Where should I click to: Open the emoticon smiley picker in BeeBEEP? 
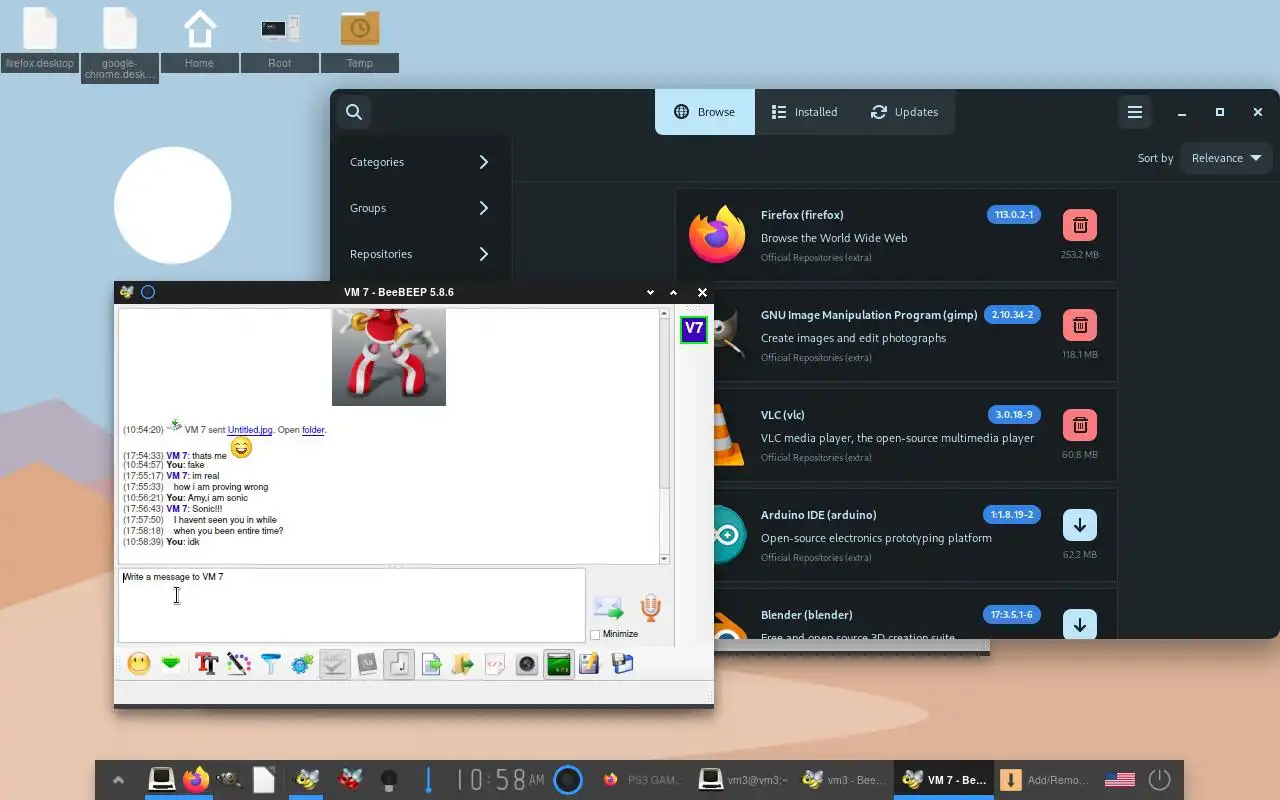(x=139, y=664)
